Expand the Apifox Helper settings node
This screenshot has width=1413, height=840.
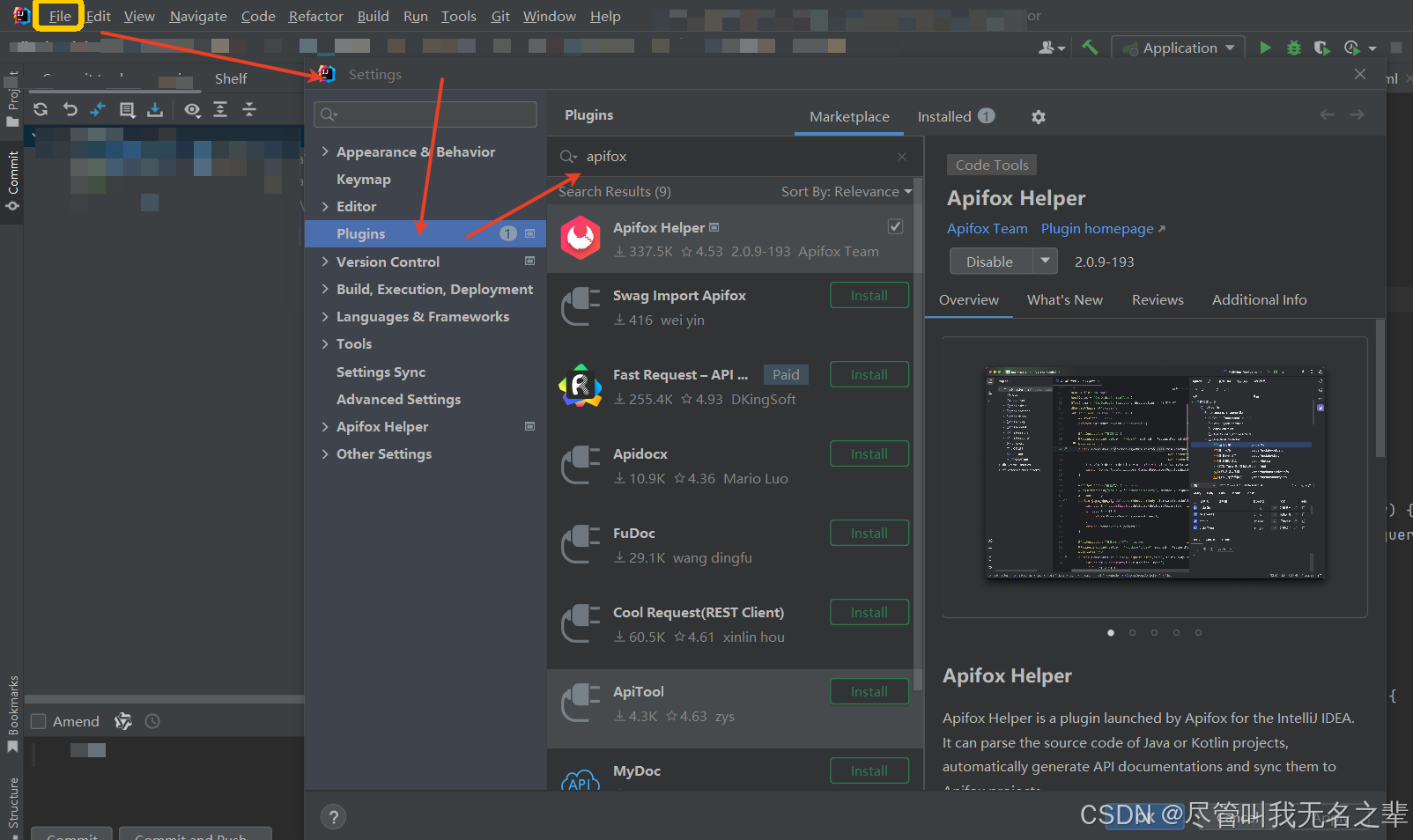click(325, 426)
